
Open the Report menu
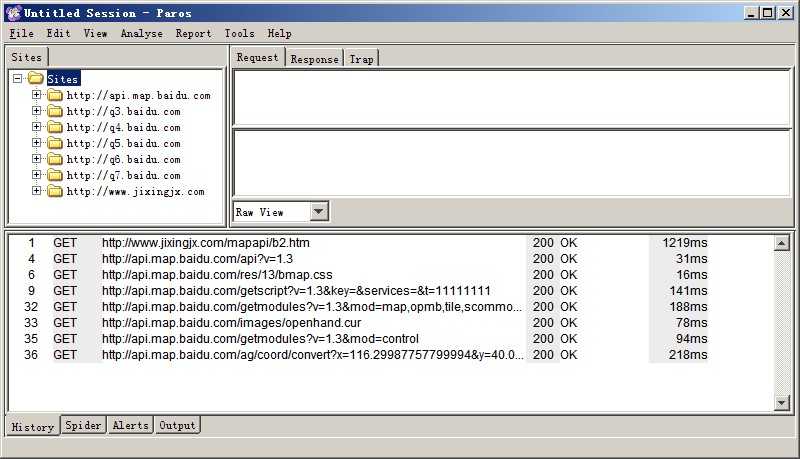click(x=193, y=34)
